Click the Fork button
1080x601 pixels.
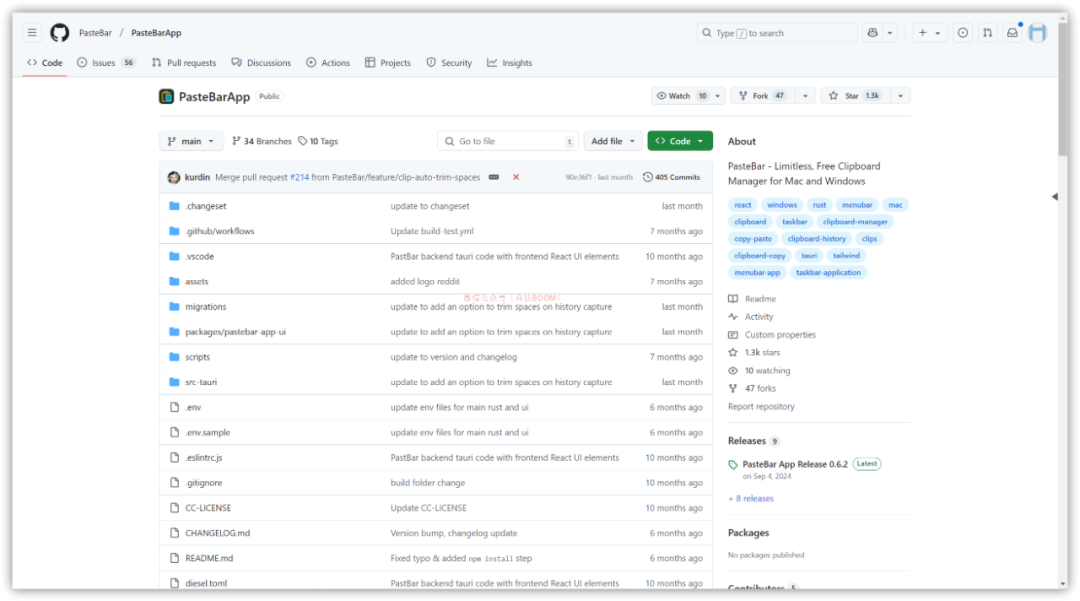point(762,96)
